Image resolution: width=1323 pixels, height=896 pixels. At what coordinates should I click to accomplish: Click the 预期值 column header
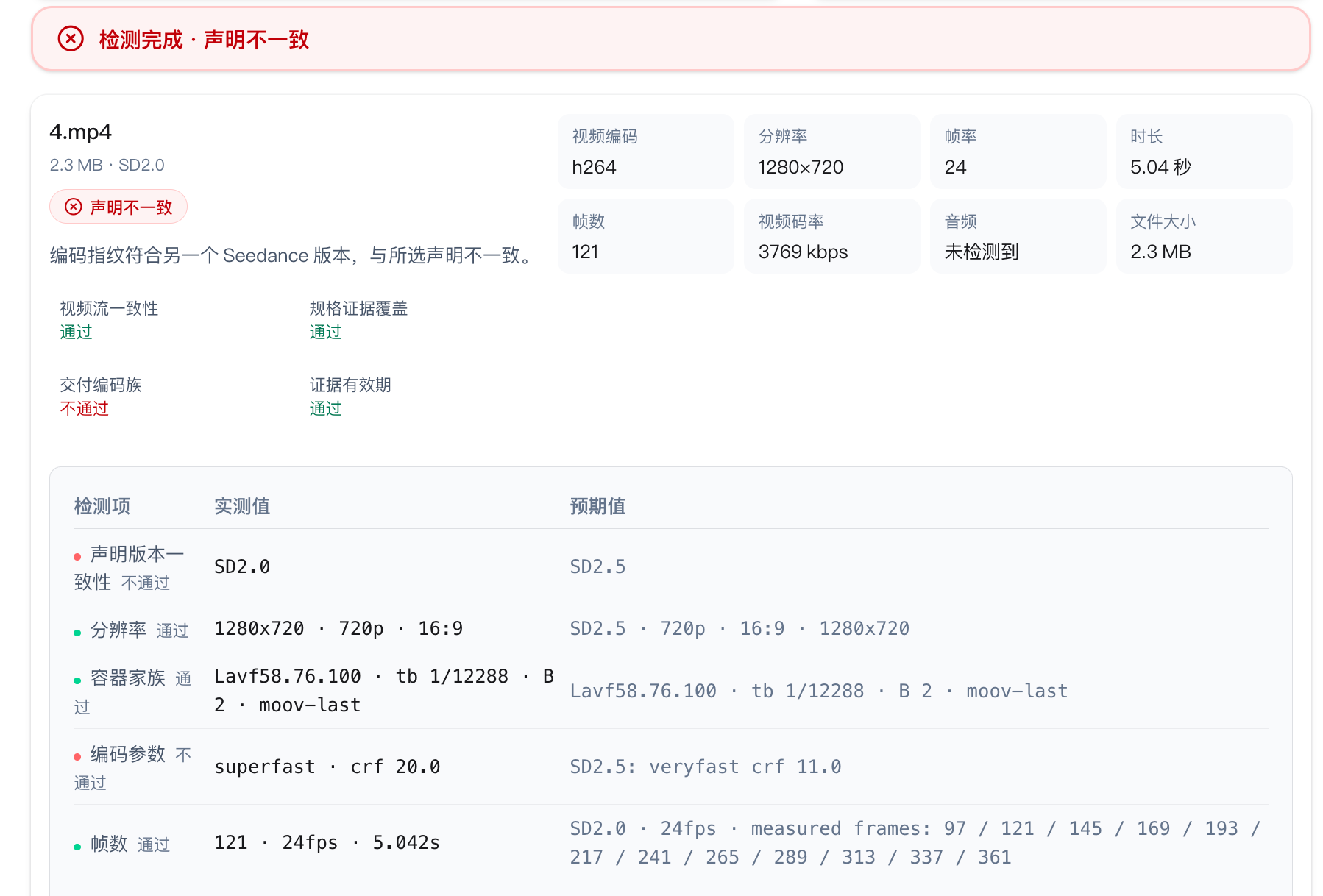pos(597,506)
